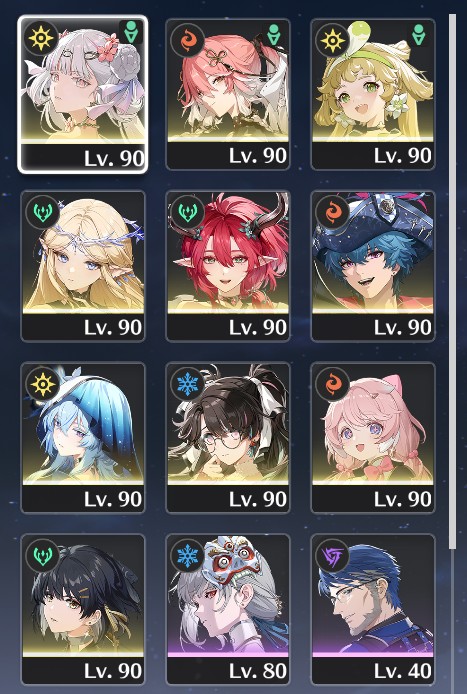
Task: Select blue-haired pirate hat character
Action: [373, 266]
